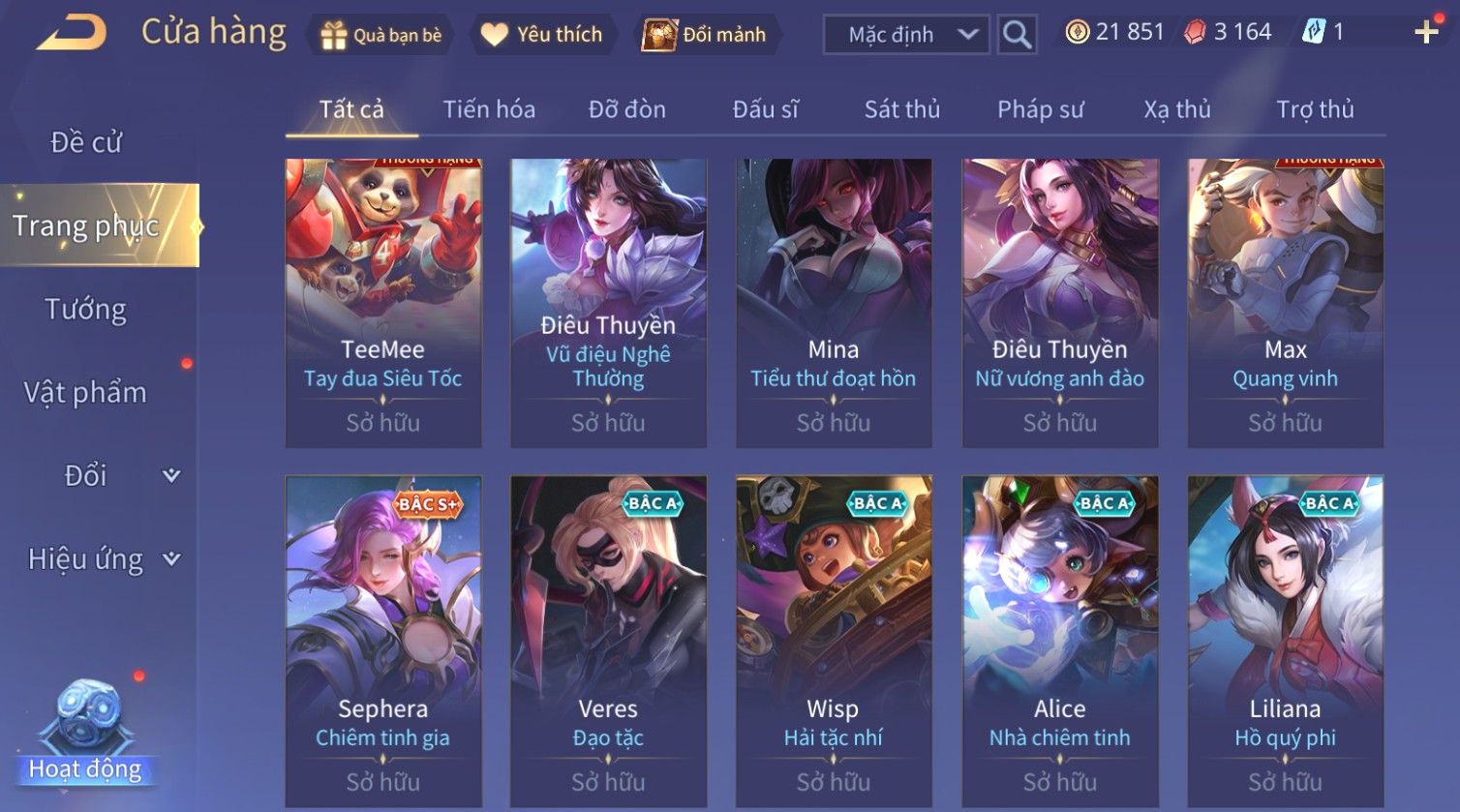Select the Sephera Chiêm tinh gia skin card
Viewport: 1460px width, 812px height.
383,641
